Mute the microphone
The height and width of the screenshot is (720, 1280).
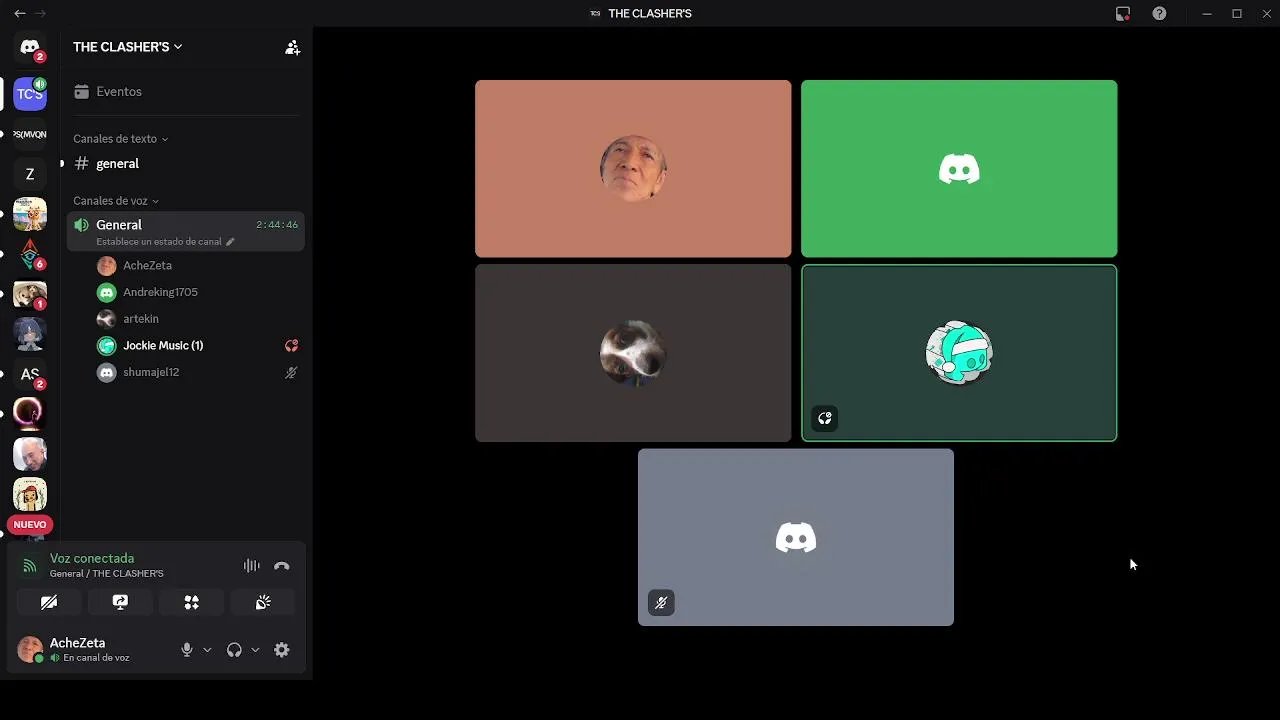(x=187, y=650)
